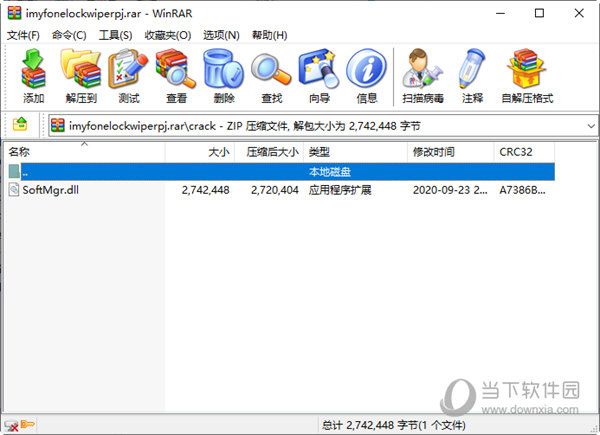Maximize the WinRAR window

(539, 13)
